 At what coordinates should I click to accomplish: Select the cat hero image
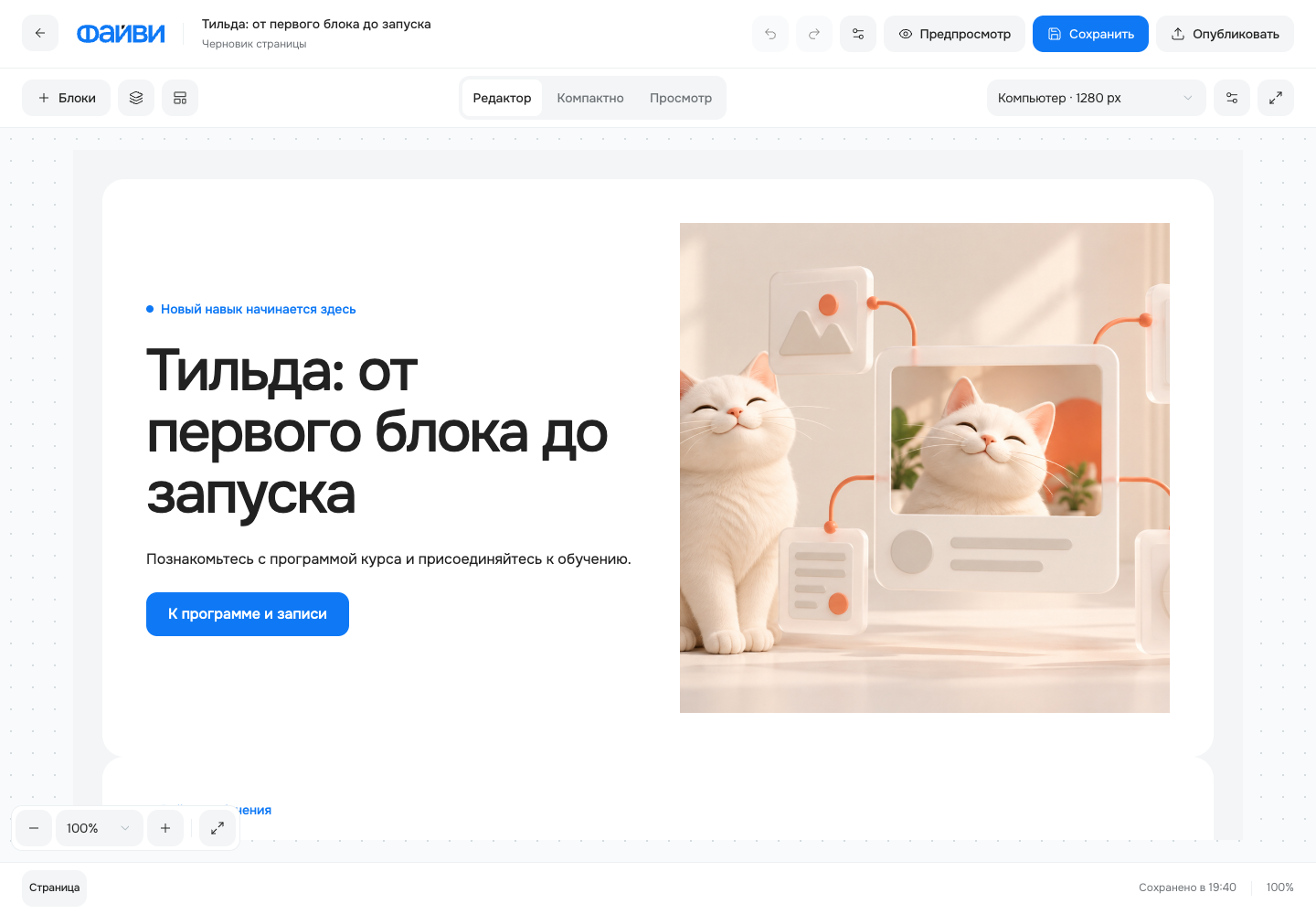pyautogui.click(x=925, y=468)
